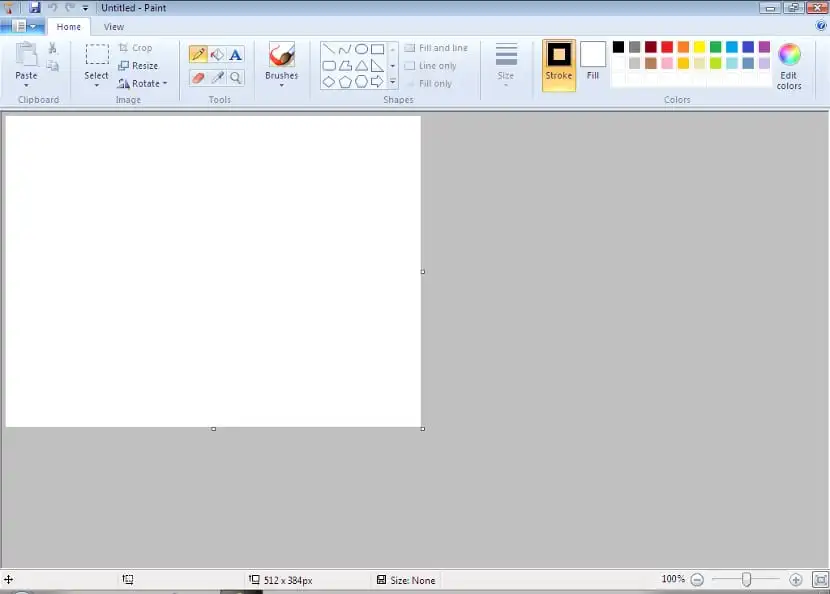Open the Select dropdown arrow
The image size is (830, 594).
pos(96,86)
